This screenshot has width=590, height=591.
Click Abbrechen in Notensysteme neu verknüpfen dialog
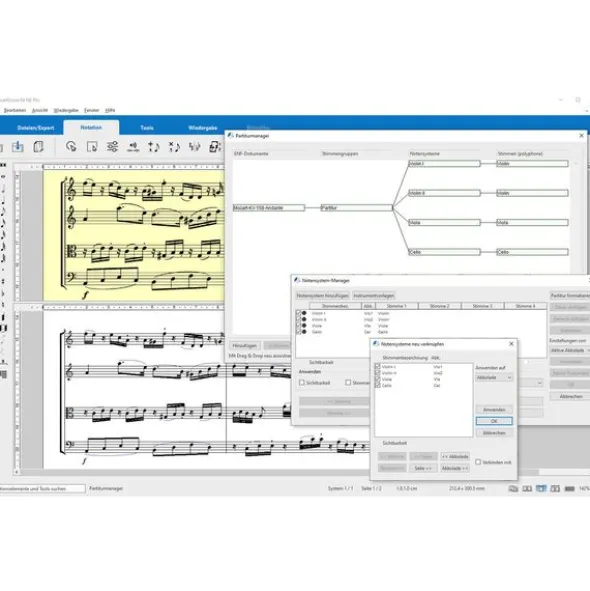494,433
